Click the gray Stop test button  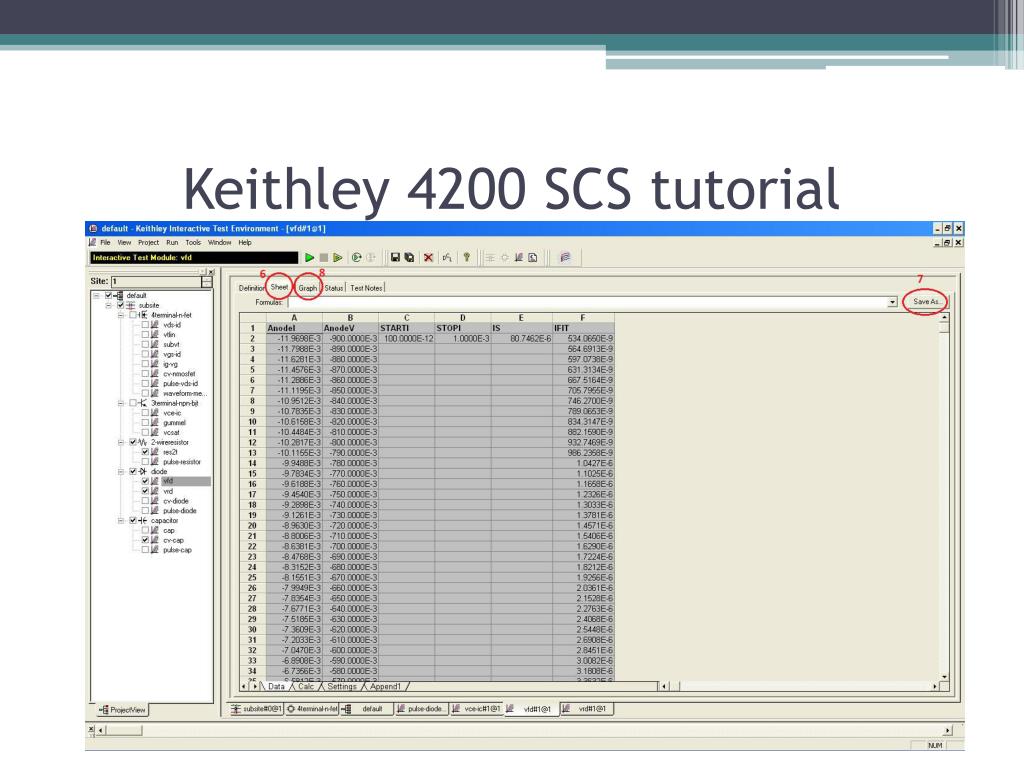tap(324, 258)
